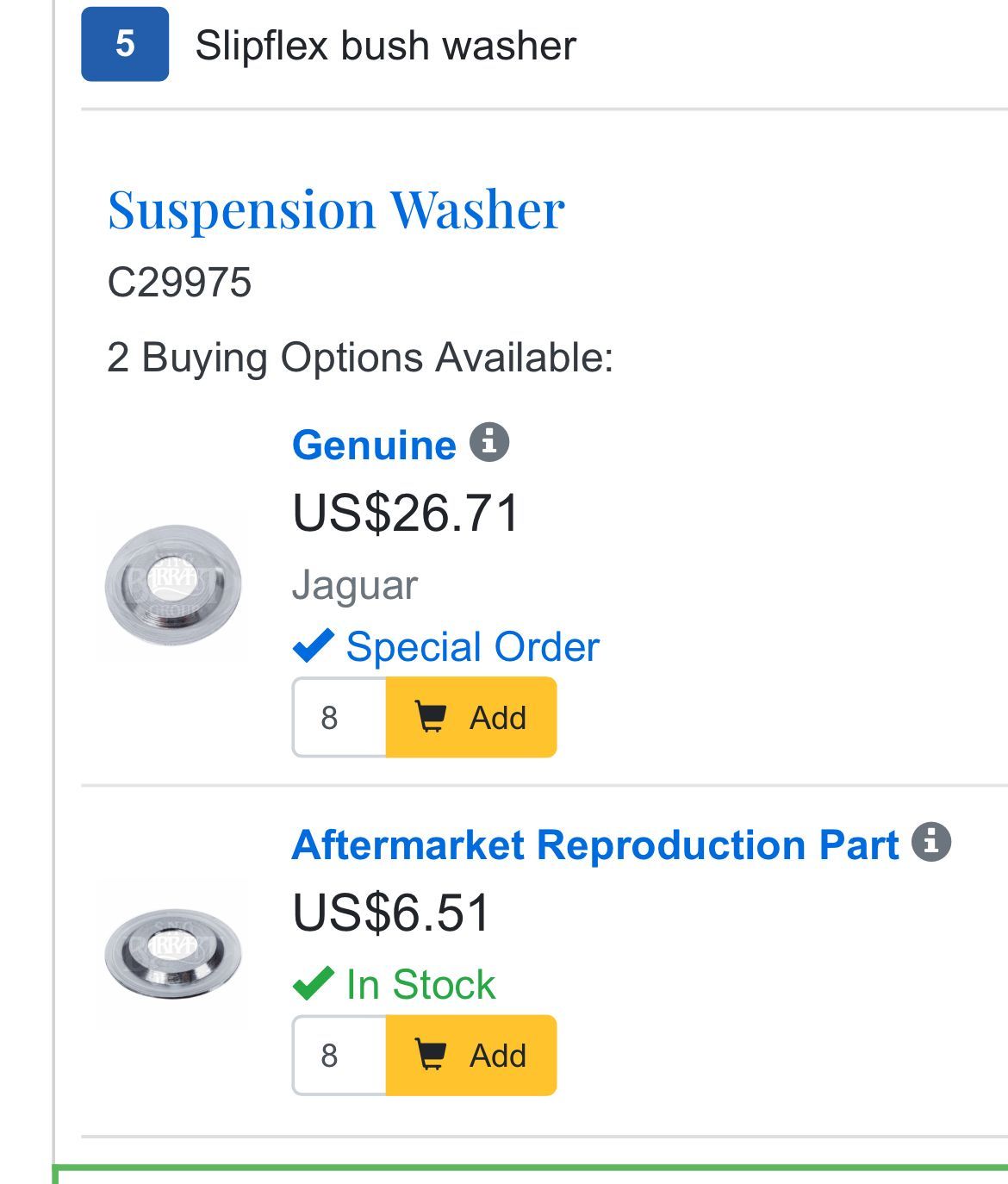1008x1184 pixels.
Task: Click the In Stock availability text
Action: coord(420,984)
